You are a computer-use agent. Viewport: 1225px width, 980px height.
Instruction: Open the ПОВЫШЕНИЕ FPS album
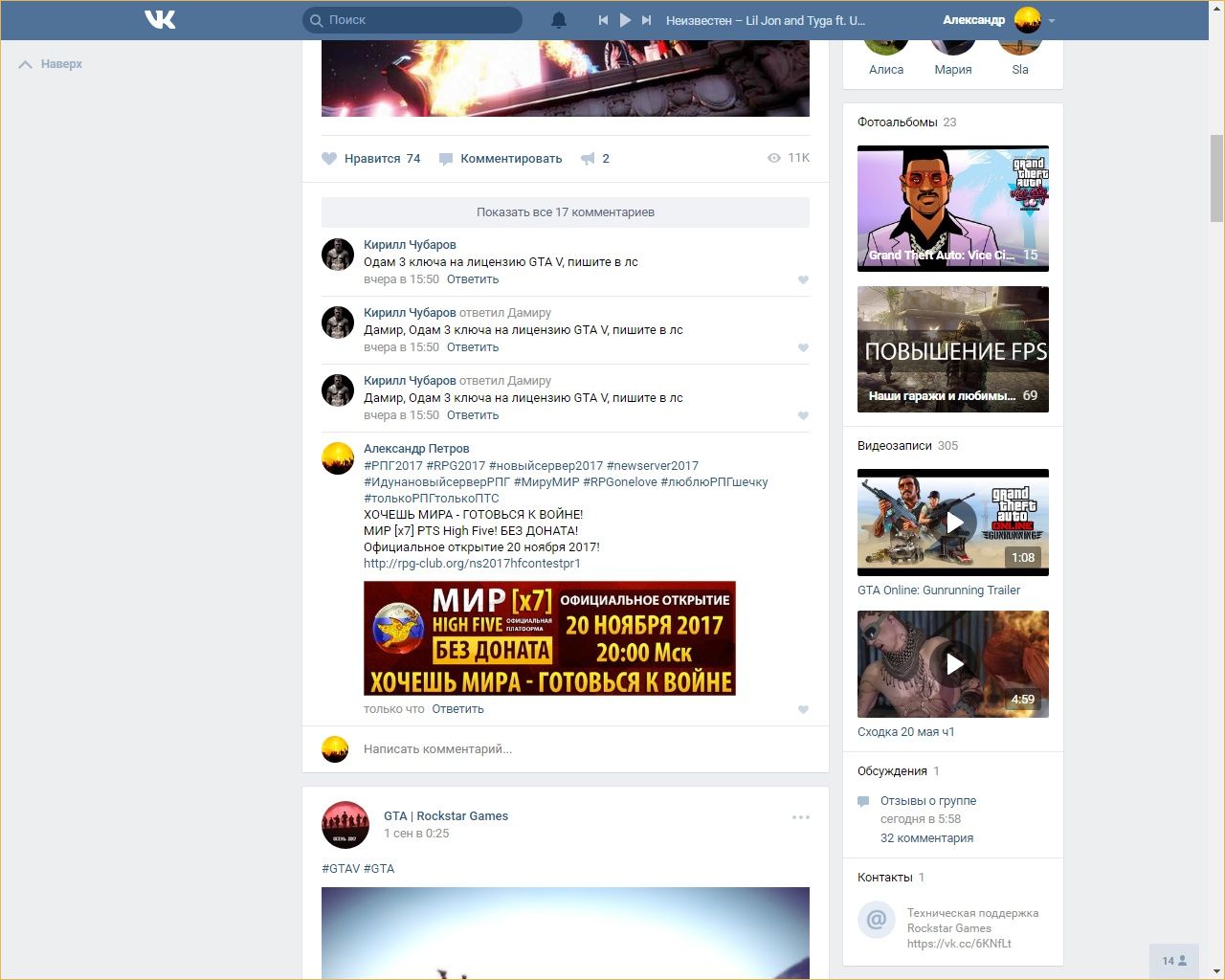(953, 349)
